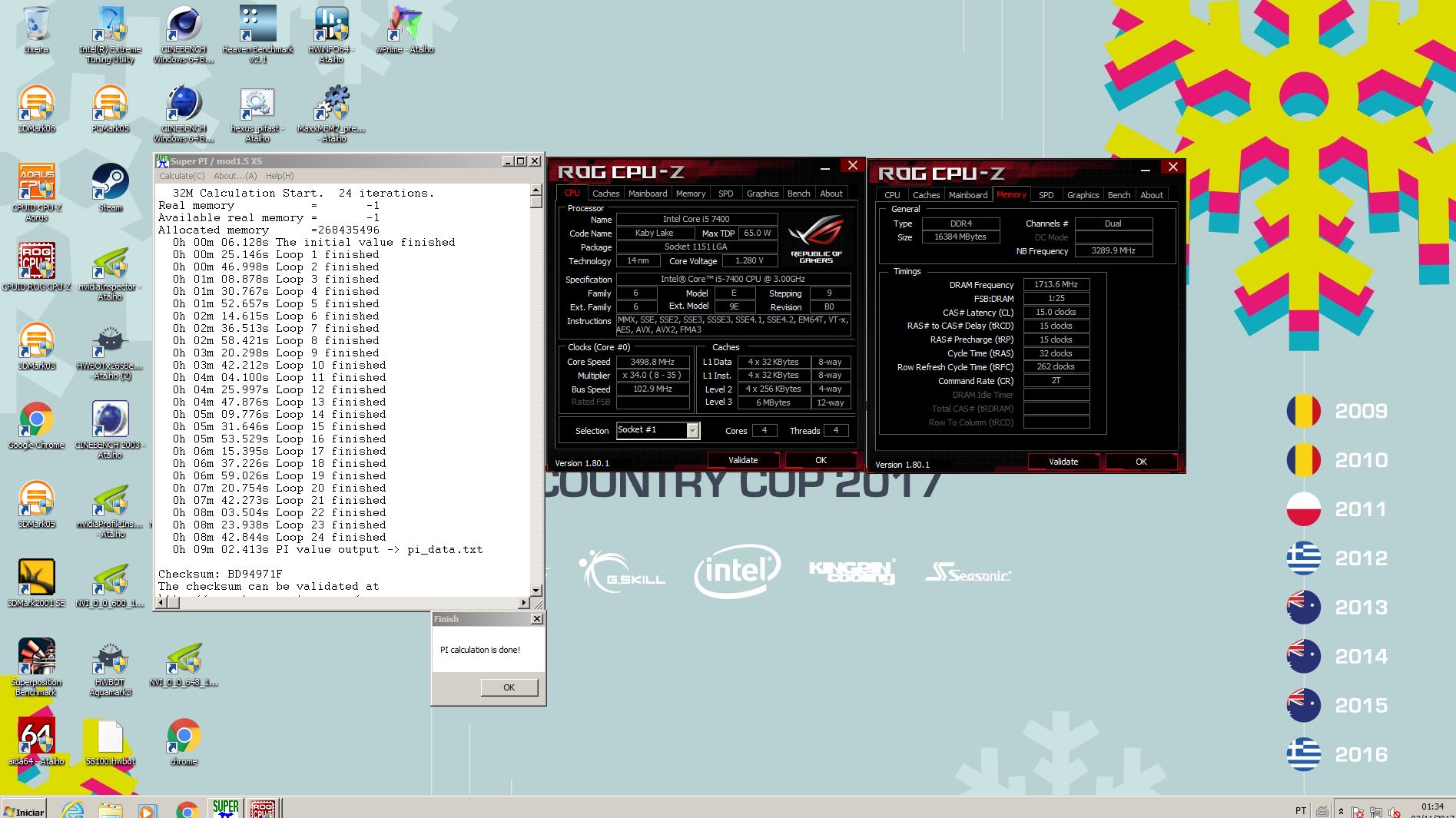This screenshot has height=818, width=1456.
Task: Open aida64 shortcut icon
Action: click(36, 742)
